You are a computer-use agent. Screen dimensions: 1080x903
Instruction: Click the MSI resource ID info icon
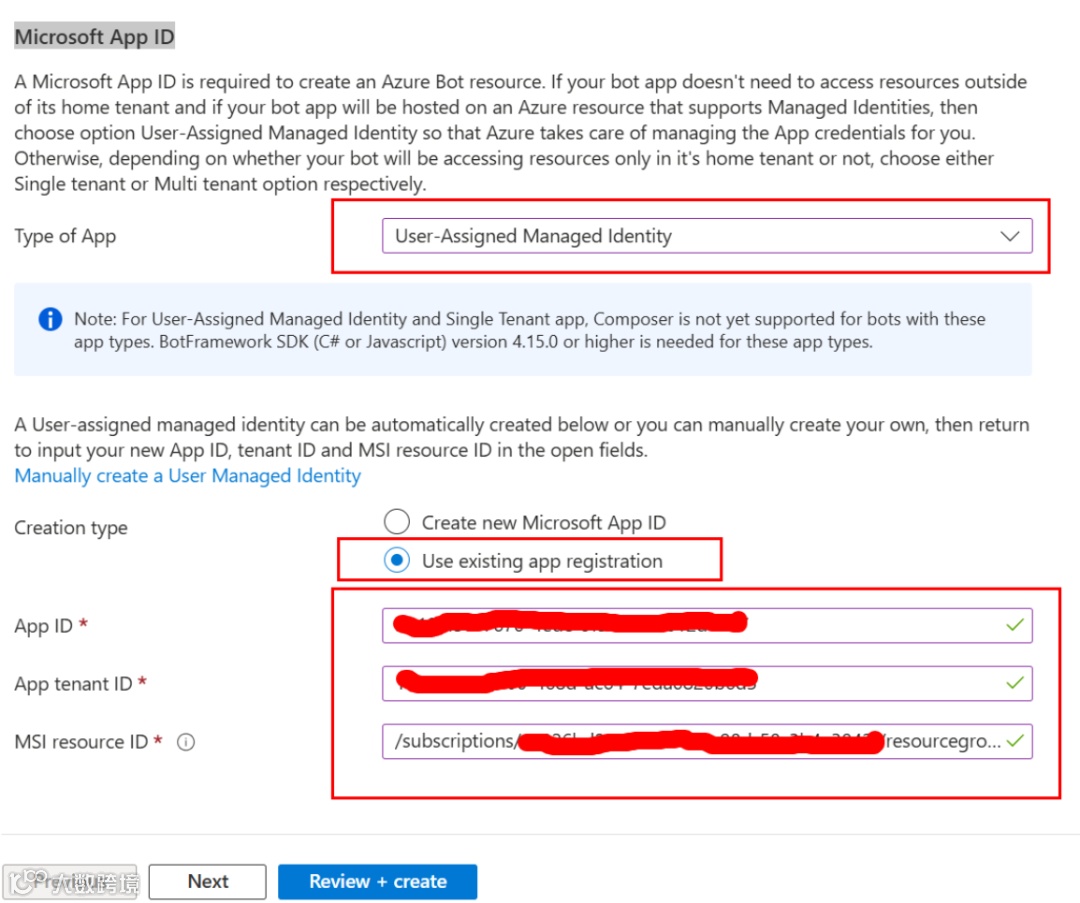[186, 742]
